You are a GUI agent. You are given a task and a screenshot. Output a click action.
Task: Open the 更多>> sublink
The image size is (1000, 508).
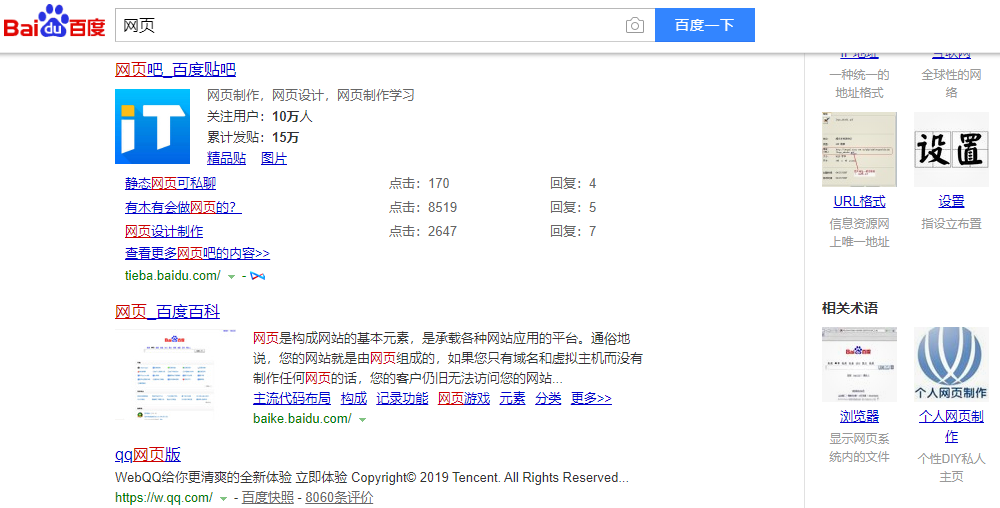591,398
